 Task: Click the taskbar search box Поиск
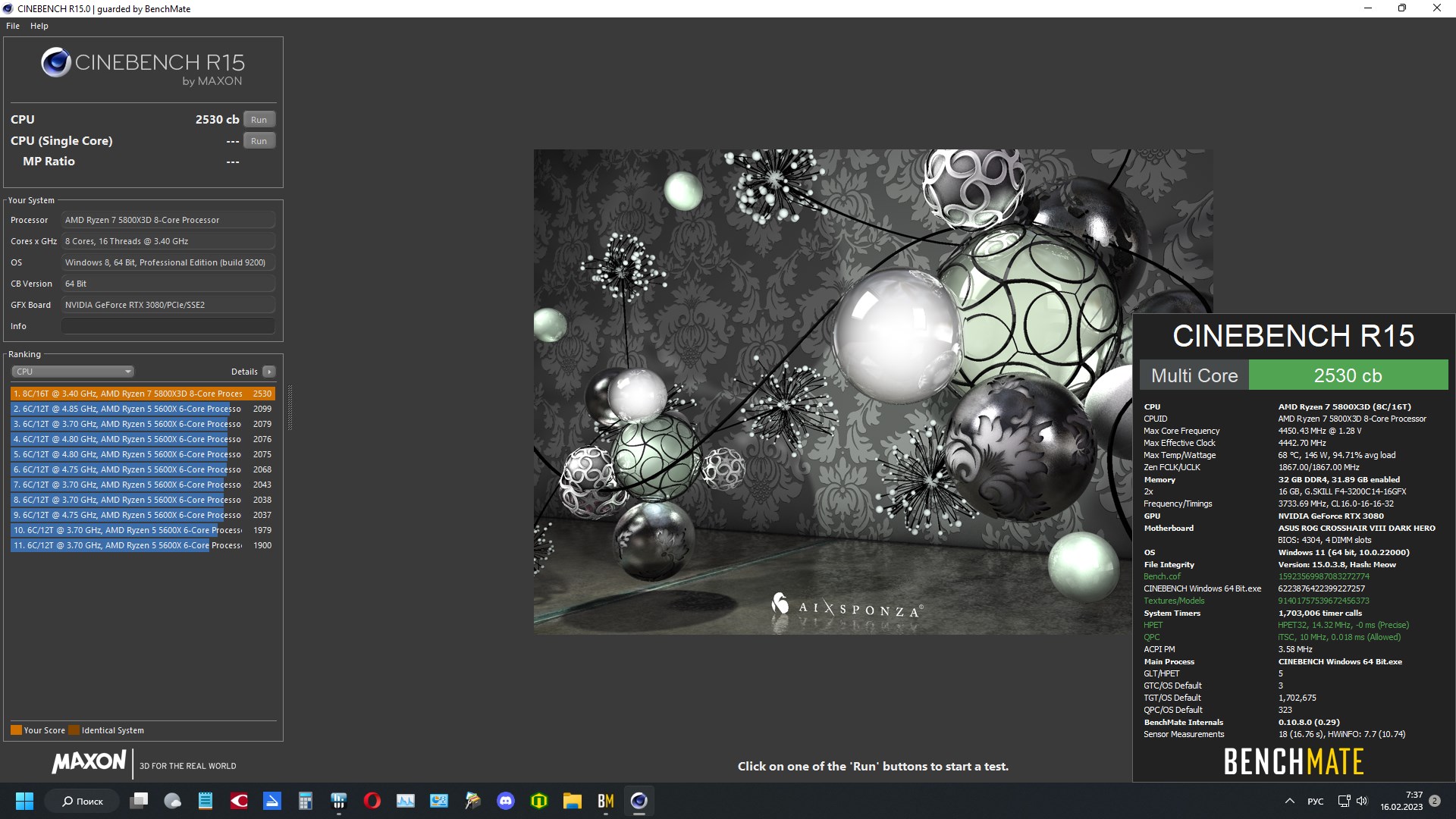[82, 801]
